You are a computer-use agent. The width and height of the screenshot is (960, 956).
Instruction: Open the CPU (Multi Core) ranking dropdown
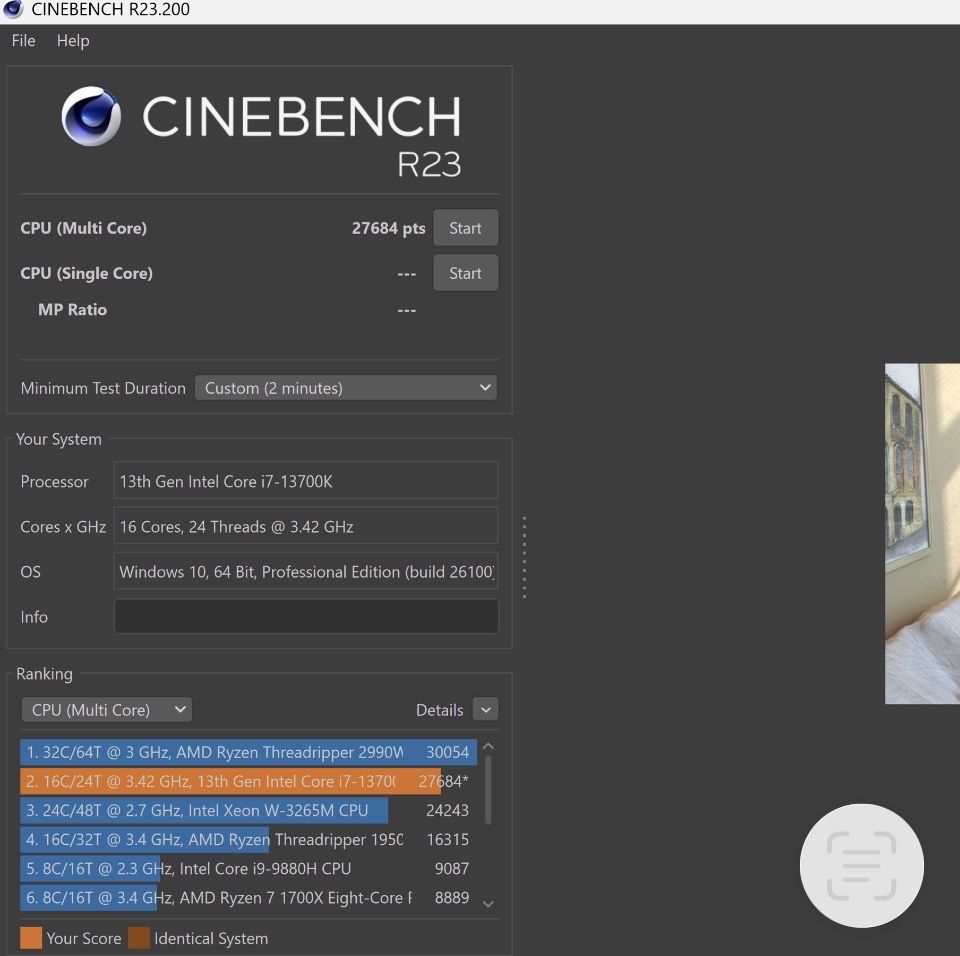106,710
